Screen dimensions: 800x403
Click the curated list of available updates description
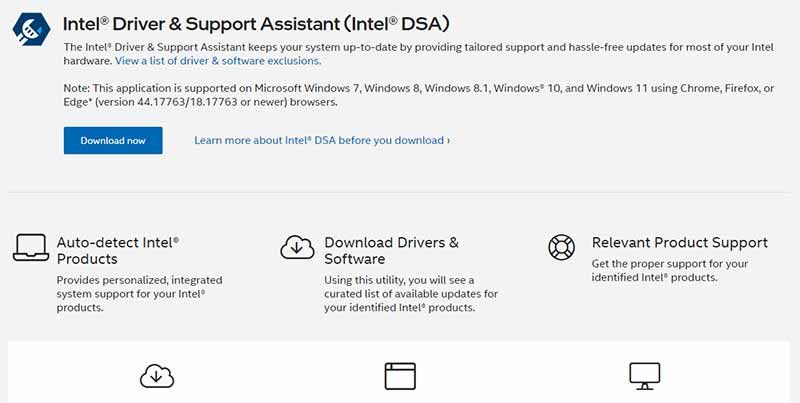[x=411, y=294]
